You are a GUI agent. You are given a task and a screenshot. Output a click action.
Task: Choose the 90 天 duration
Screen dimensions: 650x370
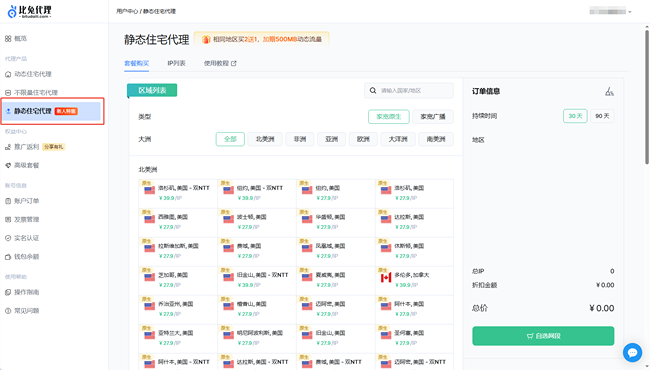coord(602,116)
